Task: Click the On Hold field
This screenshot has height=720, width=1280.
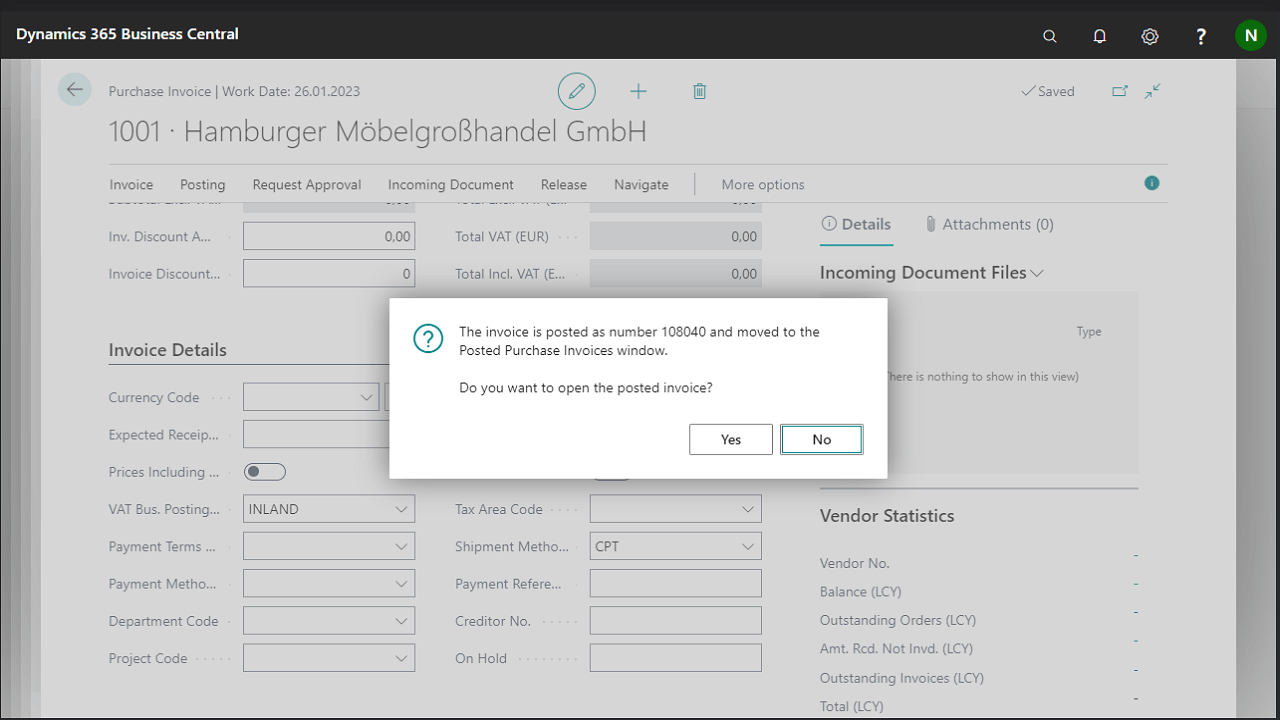Action: pos(676,658)
